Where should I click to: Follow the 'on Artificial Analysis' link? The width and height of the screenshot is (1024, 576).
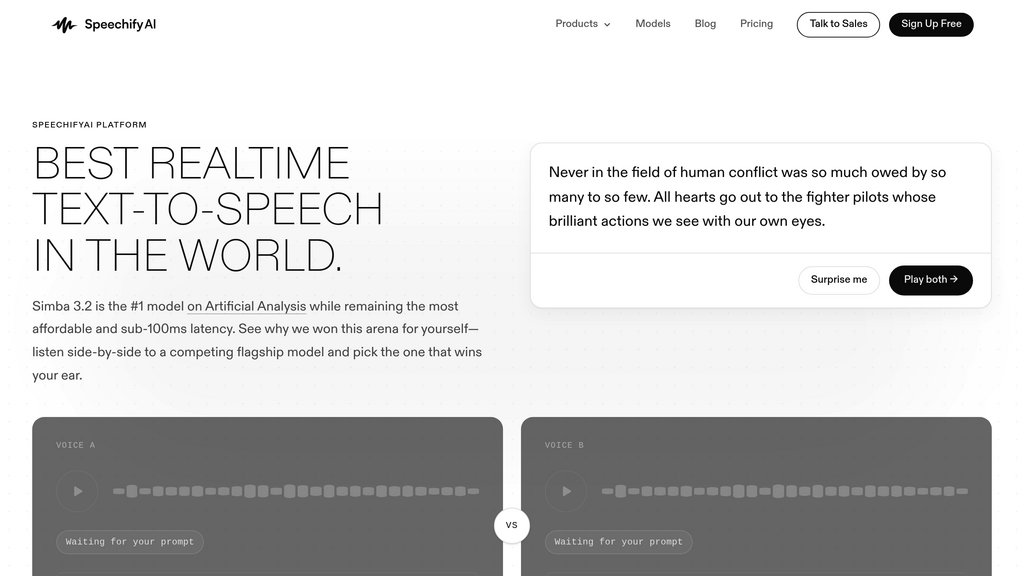click(x=246, y=306)
